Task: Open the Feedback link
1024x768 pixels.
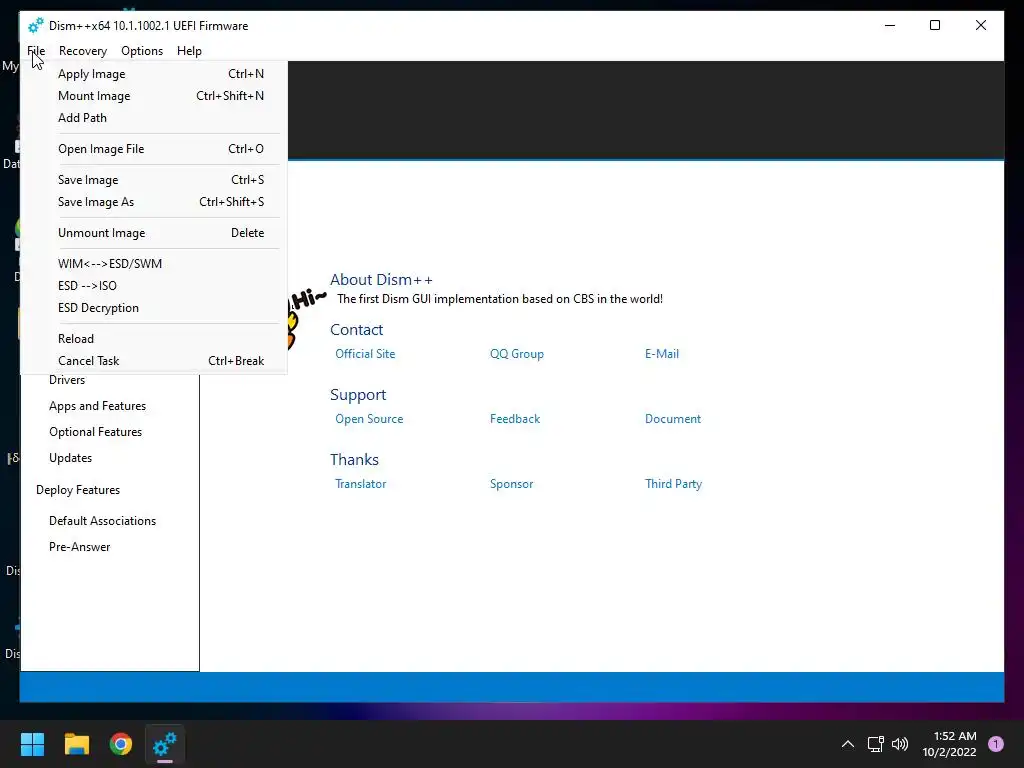Action: (x=515, y=419)
